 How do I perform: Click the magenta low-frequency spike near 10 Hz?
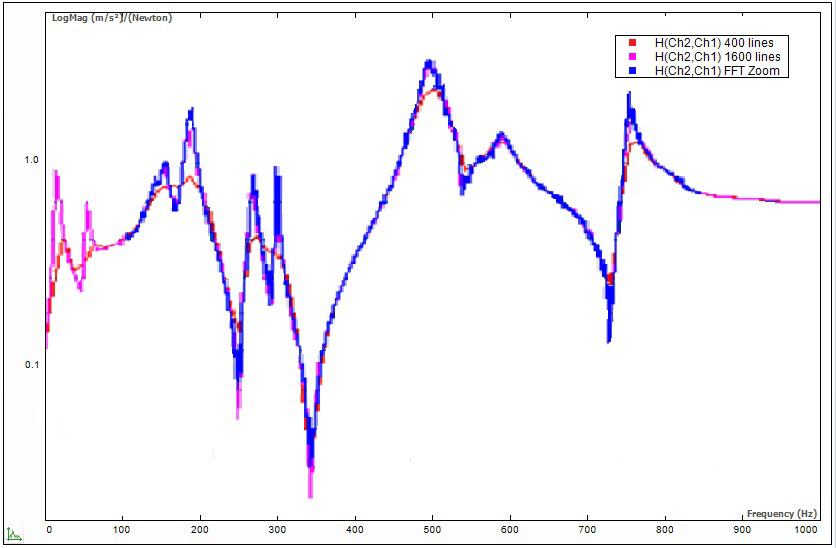pos(56,174)
